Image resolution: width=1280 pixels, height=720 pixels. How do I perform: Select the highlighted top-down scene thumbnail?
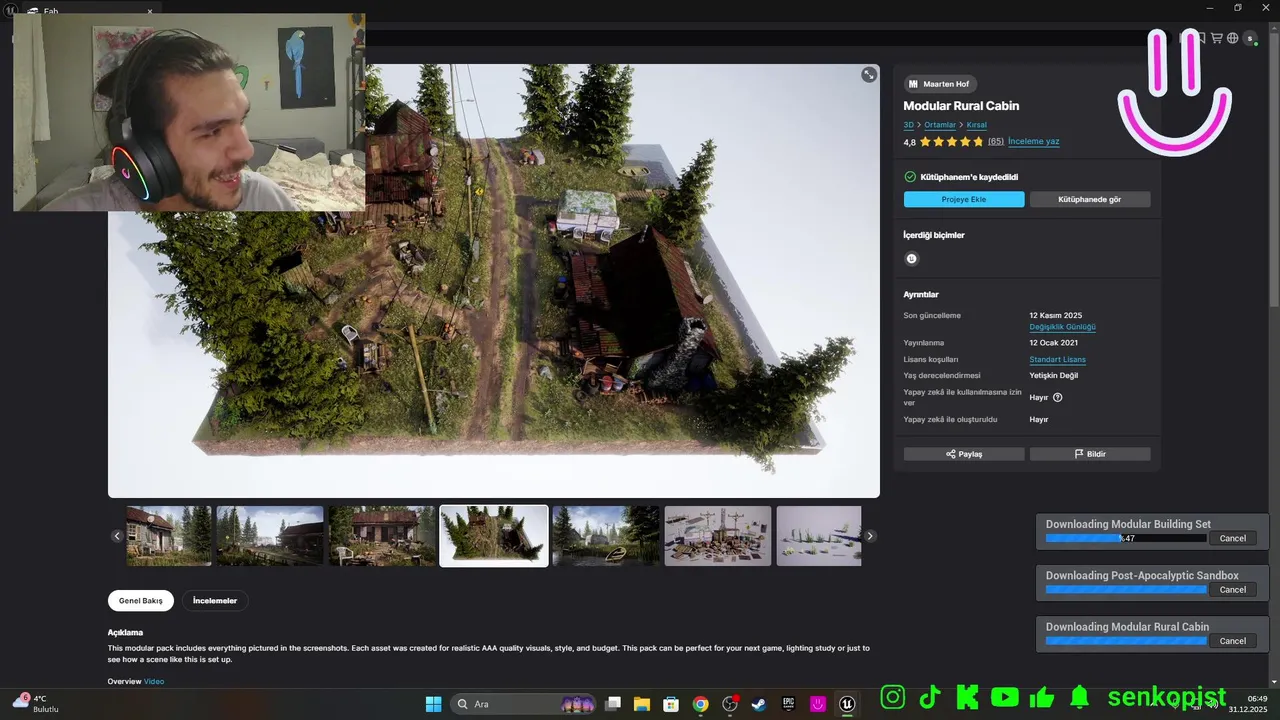pos(494,536)
